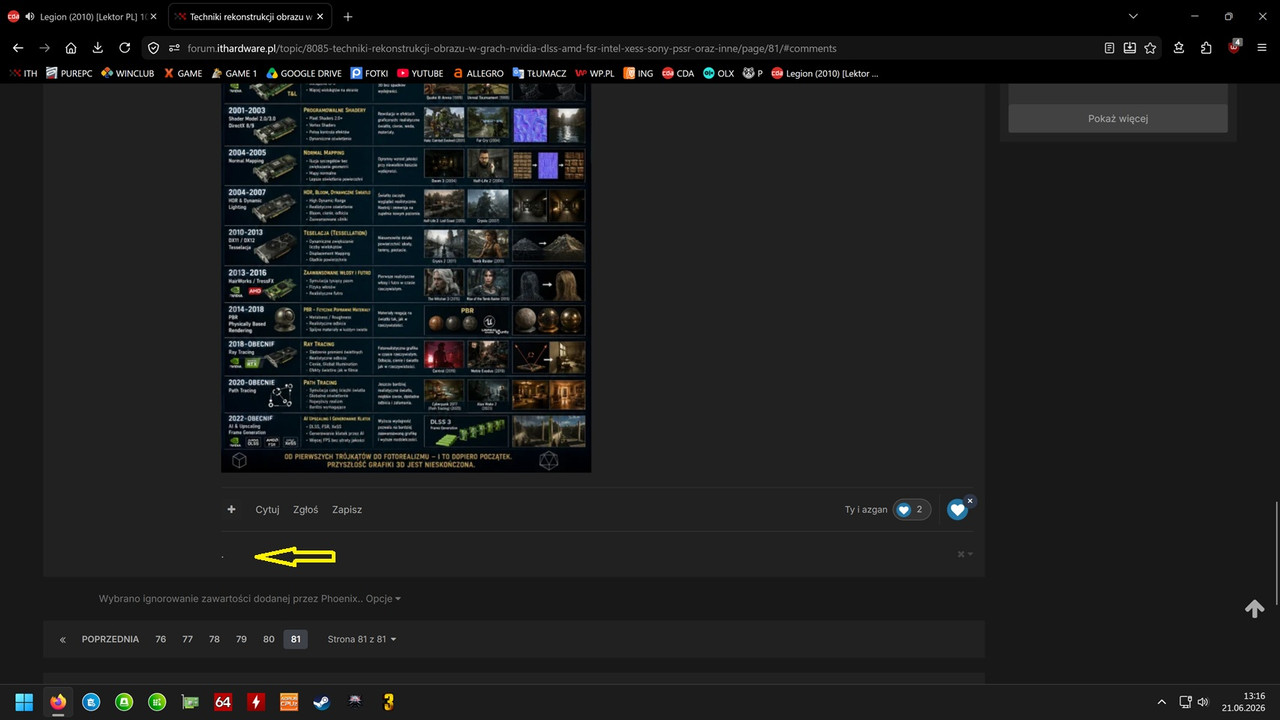1280x720 pixels.
Task: Open Firefox from the taskbar
Action: pos(57,702)
